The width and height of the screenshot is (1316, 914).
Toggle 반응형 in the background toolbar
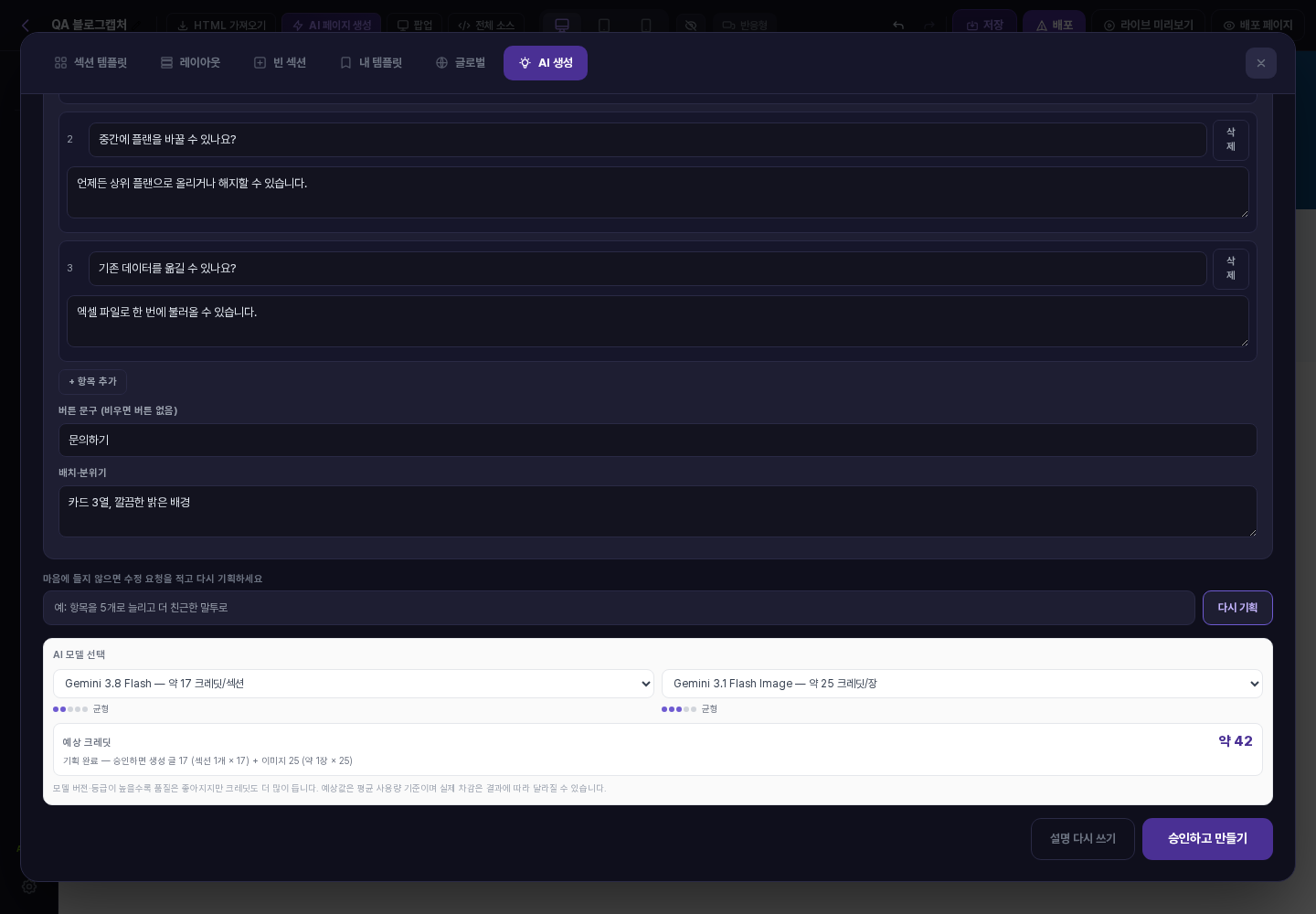[x=745, y=26]
